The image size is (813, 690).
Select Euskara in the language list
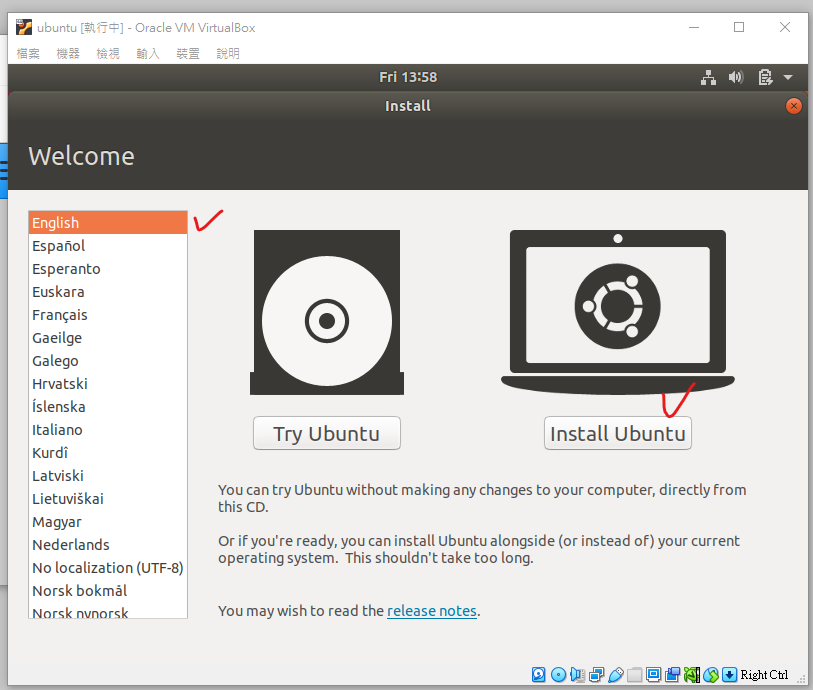pyautogui.click(x=108, y=292)
